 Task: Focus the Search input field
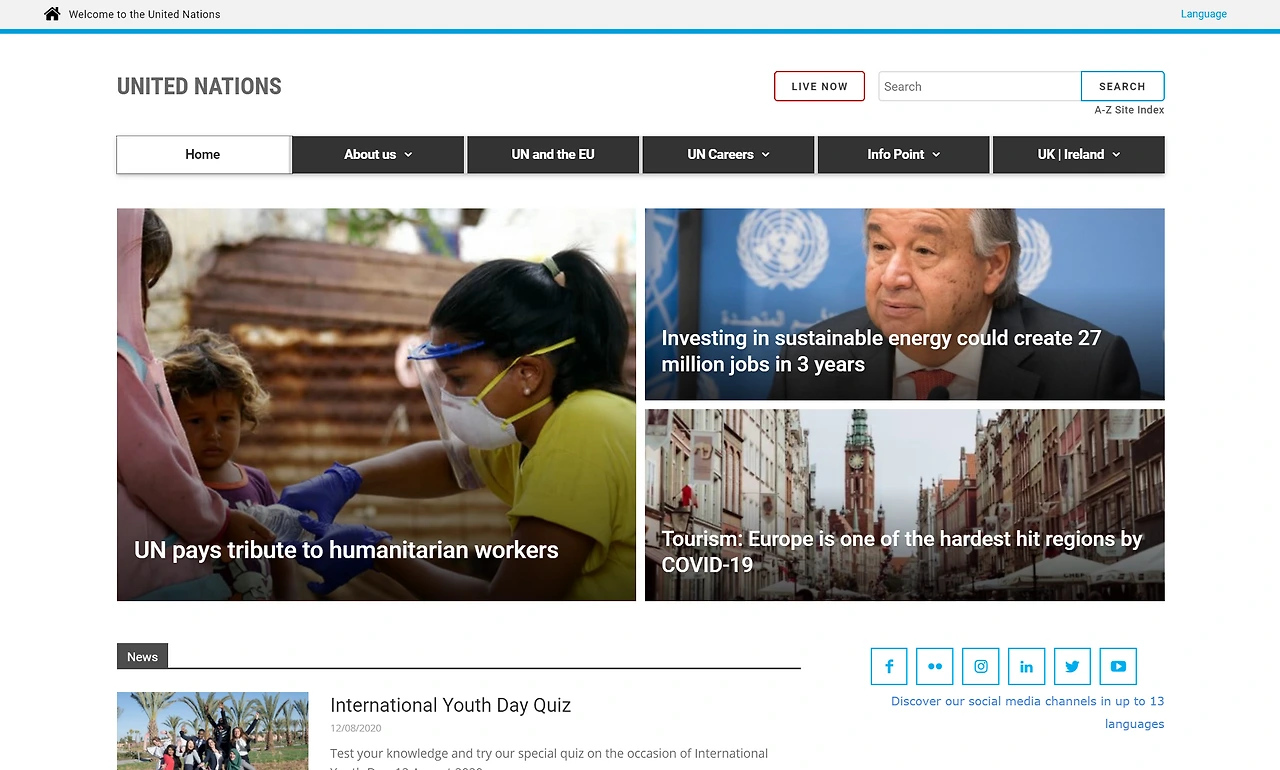pyautogui.click(x=979, y=86)
